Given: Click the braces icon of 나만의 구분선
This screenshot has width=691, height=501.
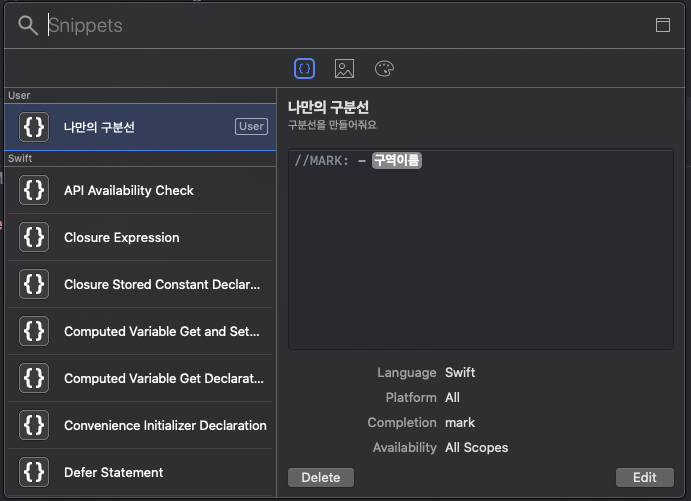Looking at the screenshot, I should point(34,127).
